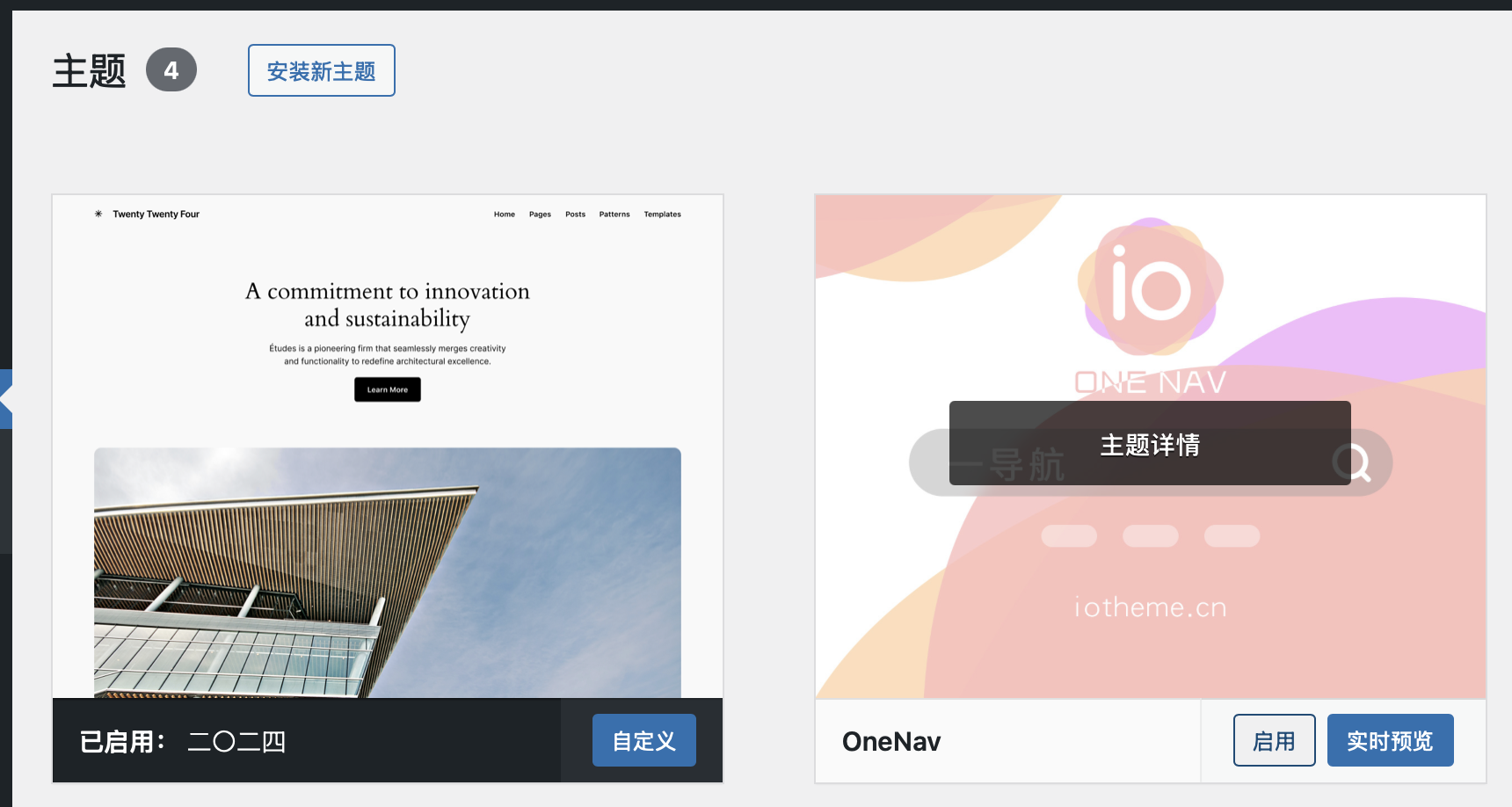Open 主题详情 overlay on OneNav
1512x807 pixels.
1150,443
